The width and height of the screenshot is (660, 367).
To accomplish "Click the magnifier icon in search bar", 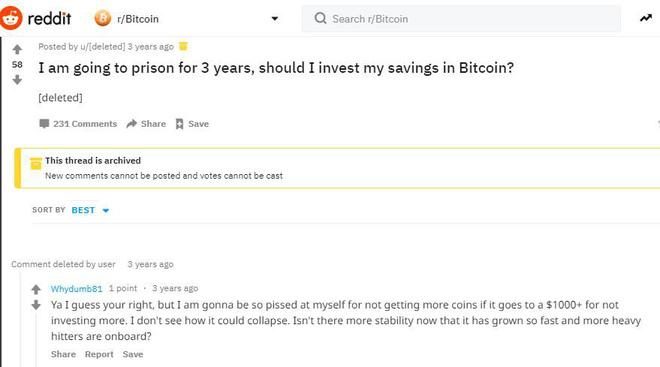I will [320, 19].
